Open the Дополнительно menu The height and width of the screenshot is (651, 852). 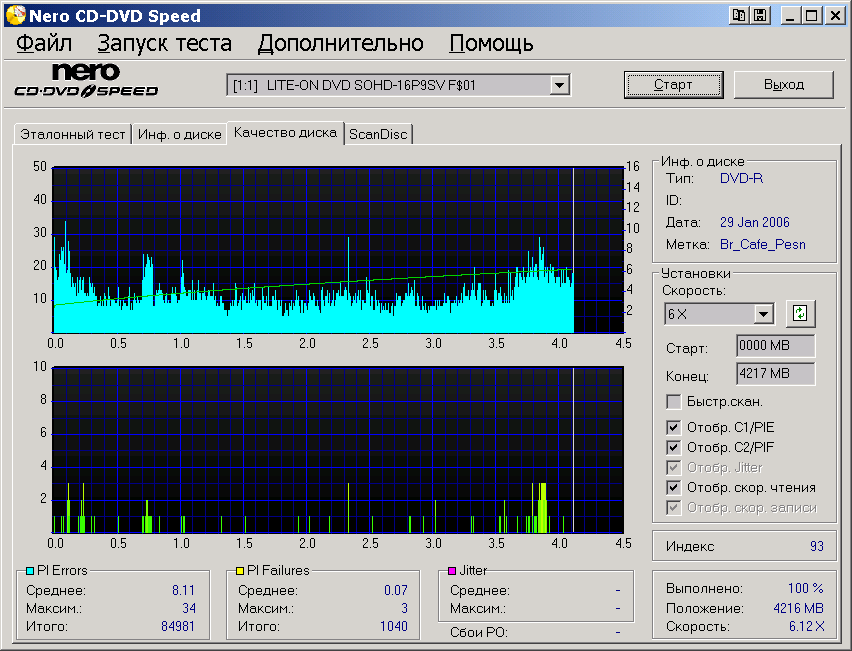pyautogui.click(x=340, y=44)
